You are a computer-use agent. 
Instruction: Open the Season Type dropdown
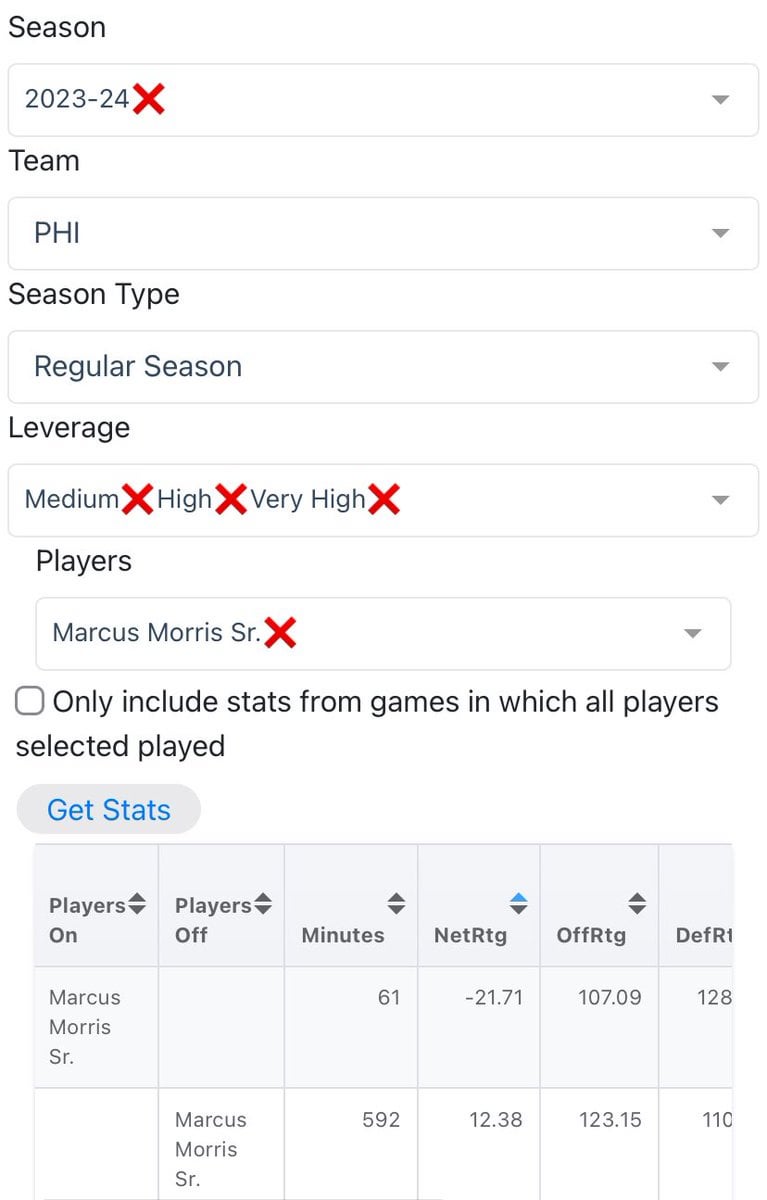[719, 367]
